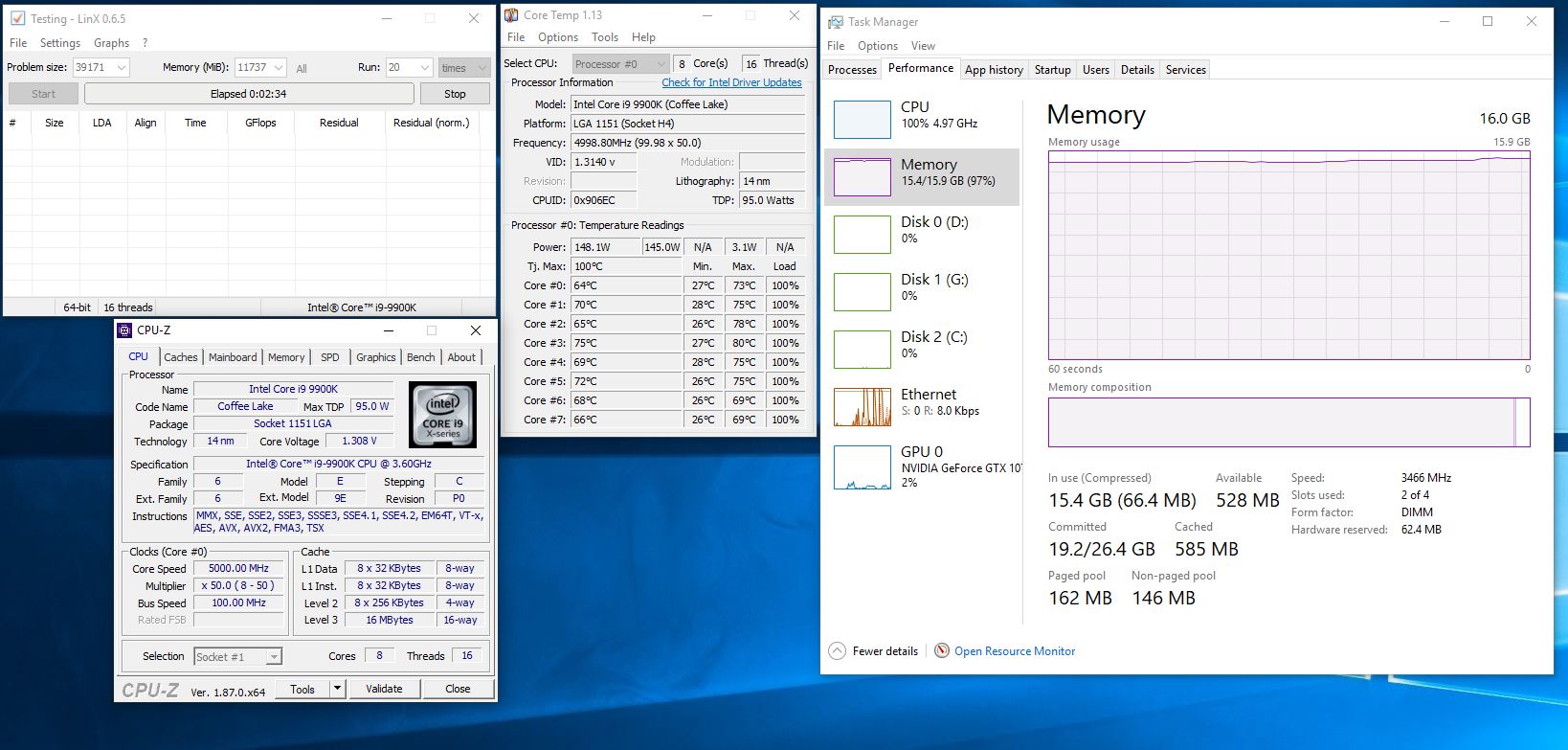Open the Startup tab in Task Manager
The width and height of the screenshot is (1568, 750).
(x=1052, y=70)
